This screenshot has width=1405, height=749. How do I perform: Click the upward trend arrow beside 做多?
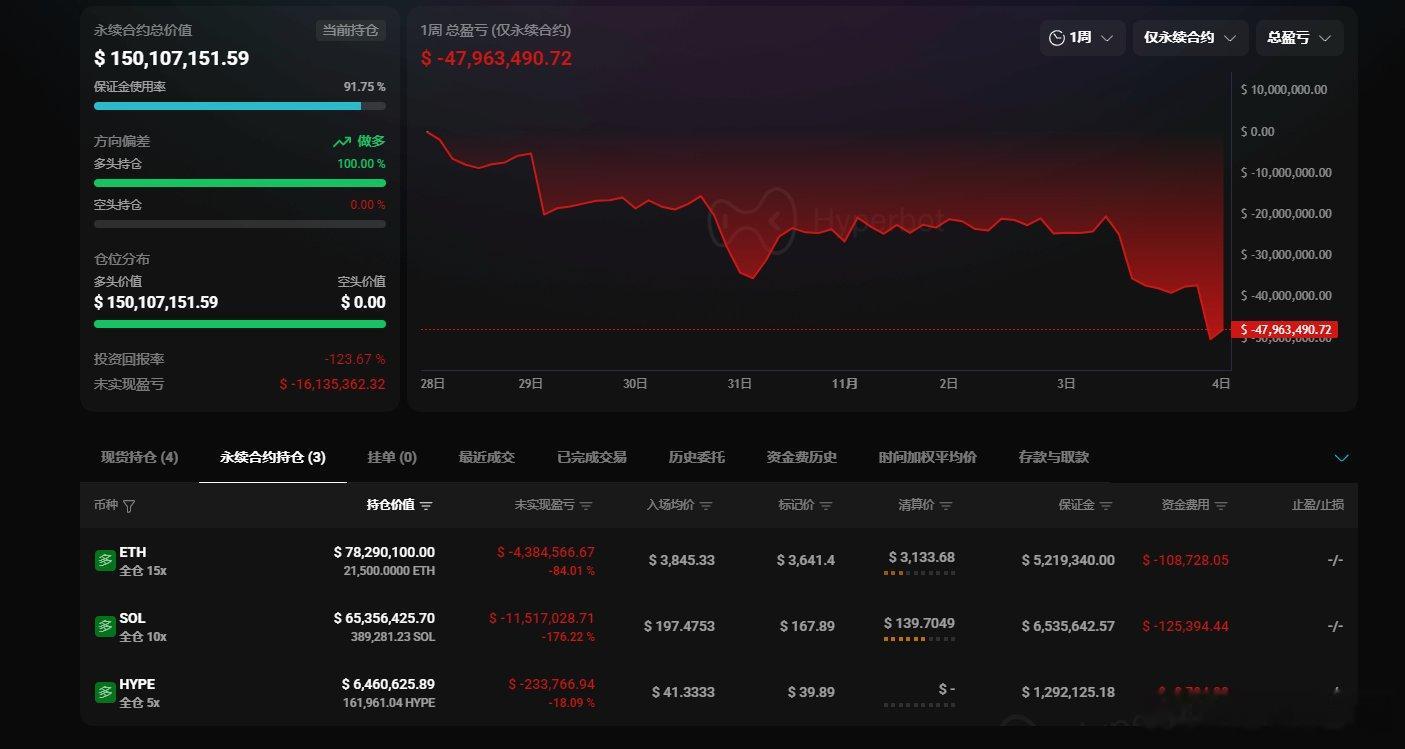point(341,141)
